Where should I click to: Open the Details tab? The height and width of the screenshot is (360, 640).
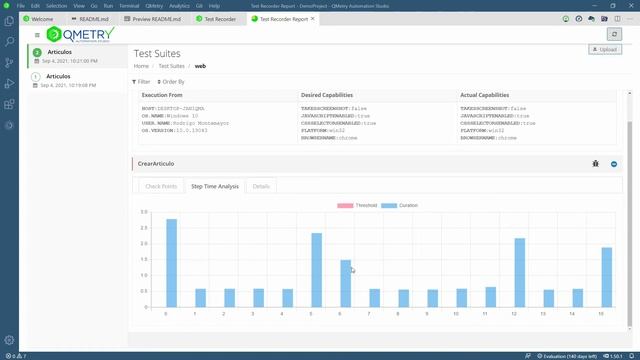pyautogui.click(x=261, y=186)
